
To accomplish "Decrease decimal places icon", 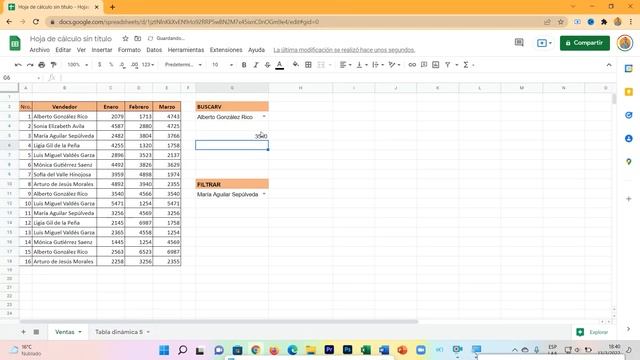I will pos(122,65).
